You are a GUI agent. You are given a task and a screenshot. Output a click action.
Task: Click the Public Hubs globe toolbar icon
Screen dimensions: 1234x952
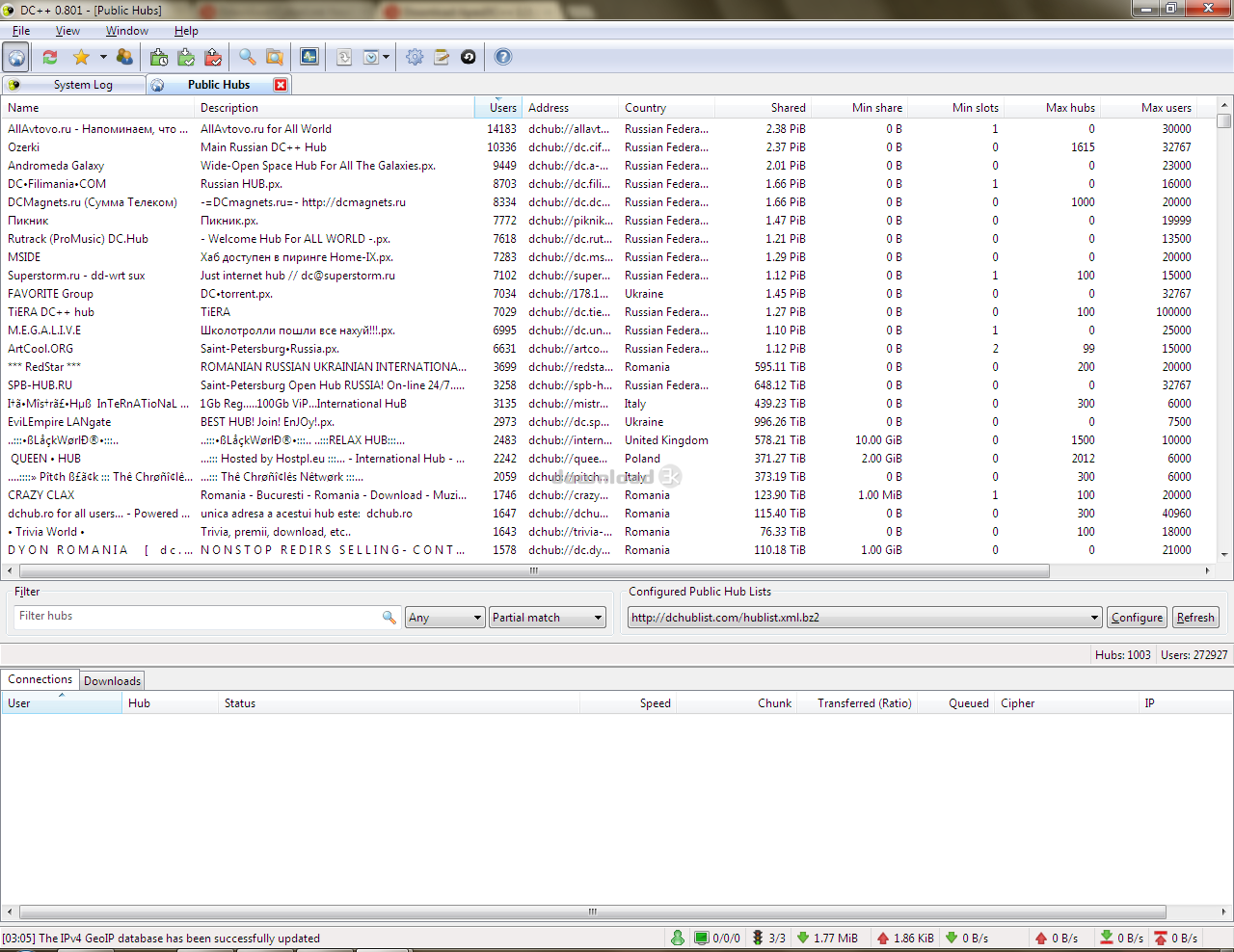[16, 57]
